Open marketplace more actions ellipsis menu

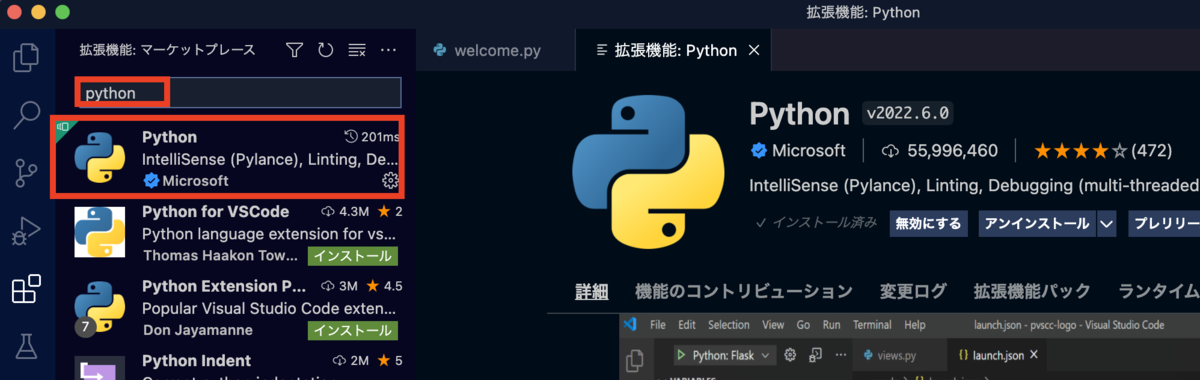[x=389, y=49]
